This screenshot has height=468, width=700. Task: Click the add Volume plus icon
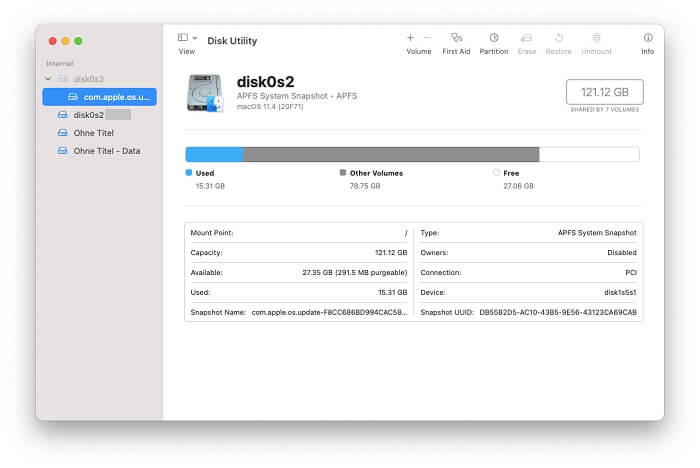point(410,38)
